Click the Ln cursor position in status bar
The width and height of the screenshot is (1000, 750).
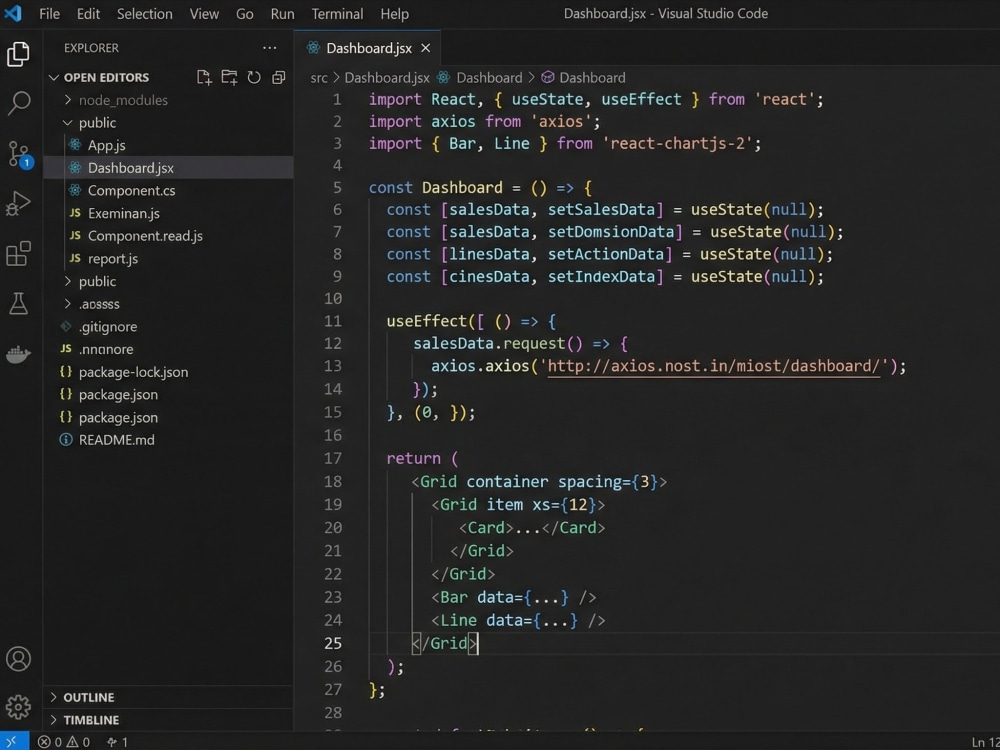(985, 742)
